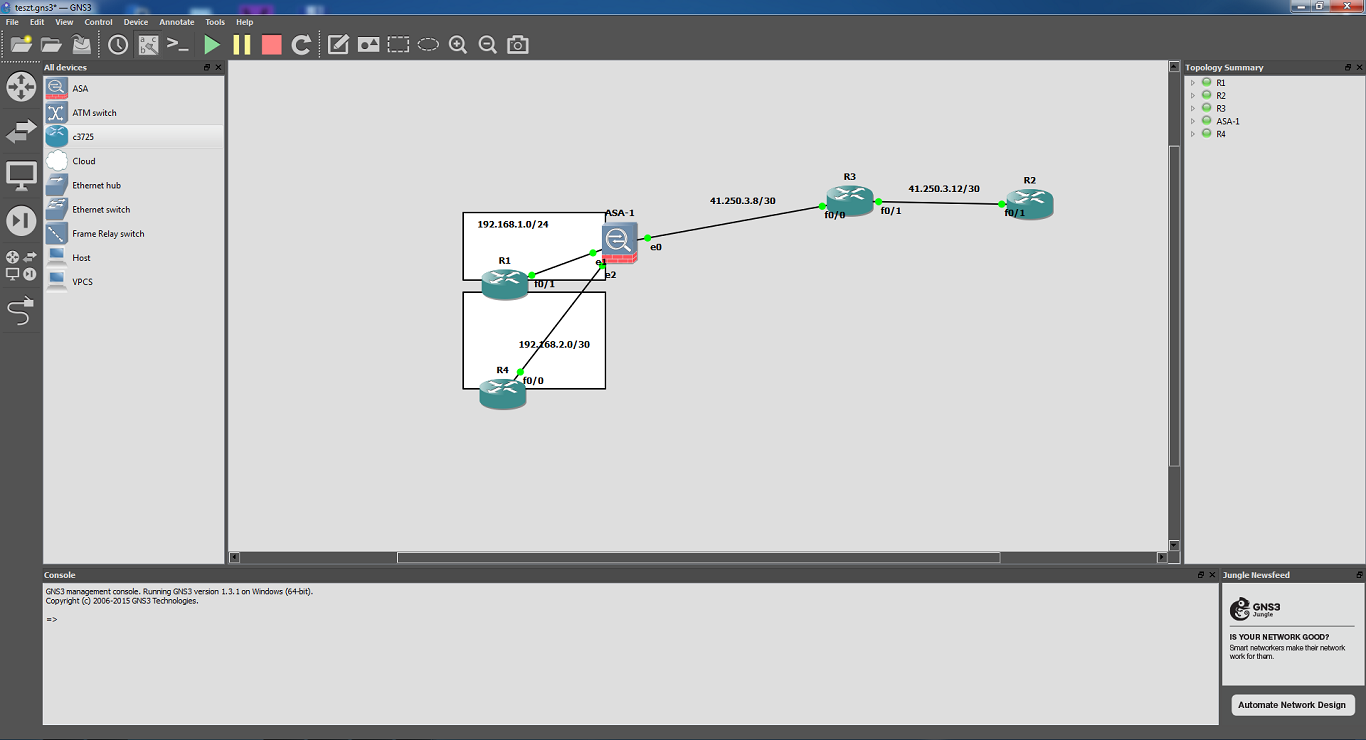Open the Edit menu

tap(37, 22)
